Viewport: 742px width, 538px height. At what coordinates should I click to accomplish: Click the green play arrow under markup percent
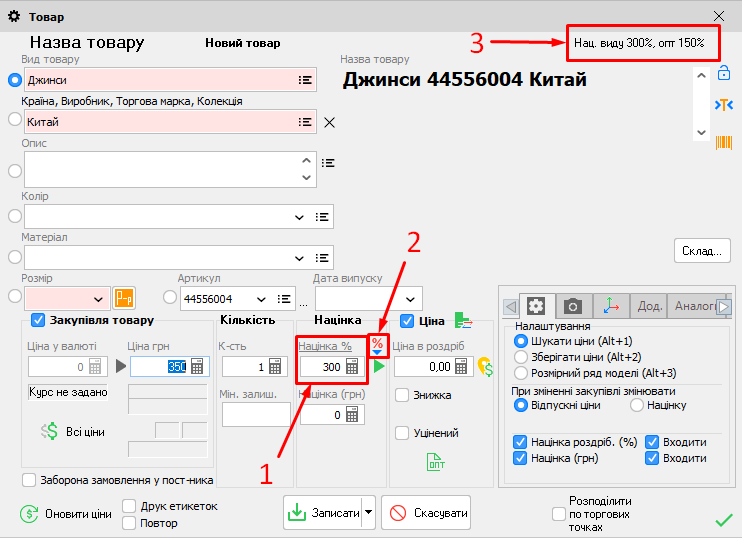coord(378,367)
